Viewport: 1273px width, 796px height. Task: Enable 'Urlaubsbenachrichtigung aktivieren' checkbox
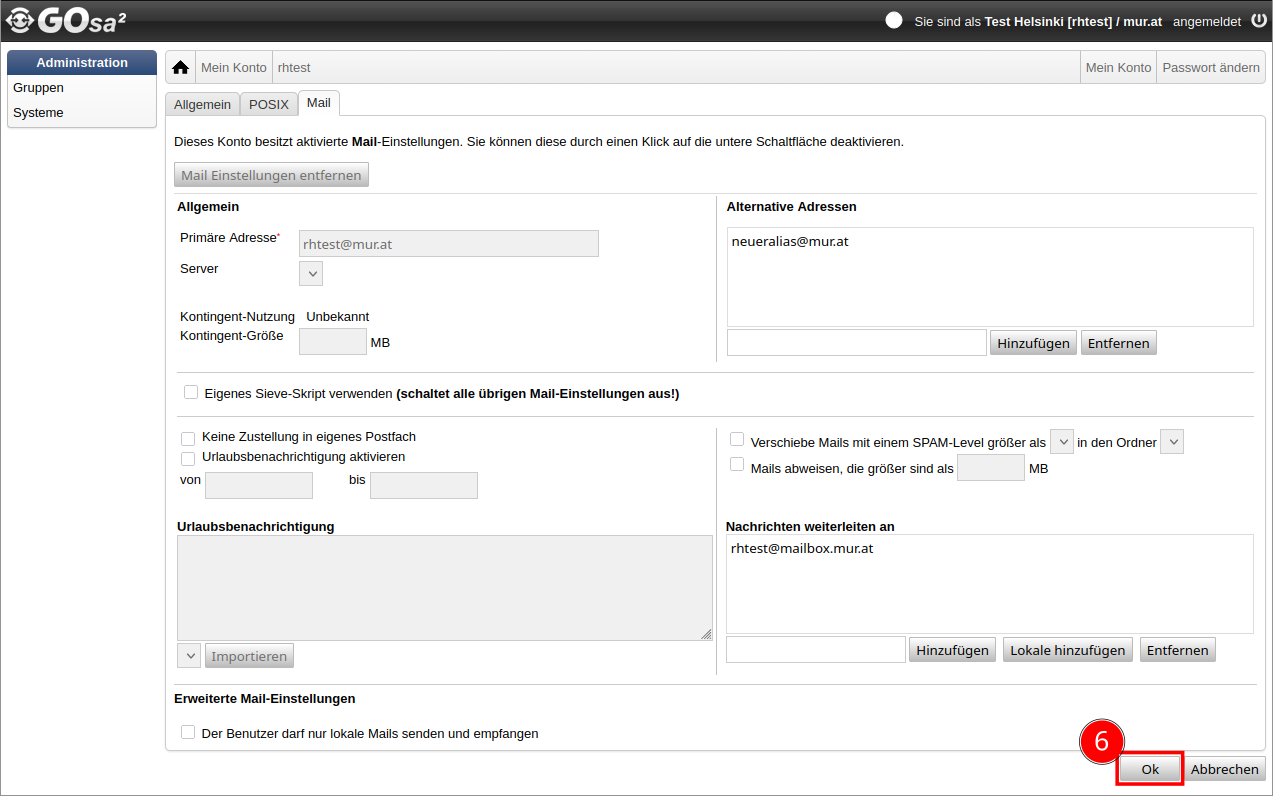pos(188,458)
